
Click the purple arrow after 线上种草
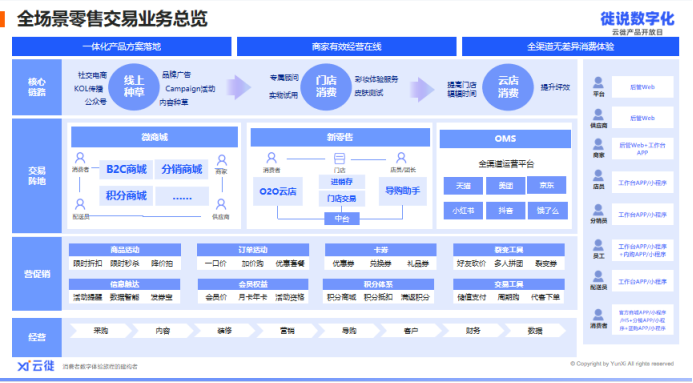[x=239, y=87]
